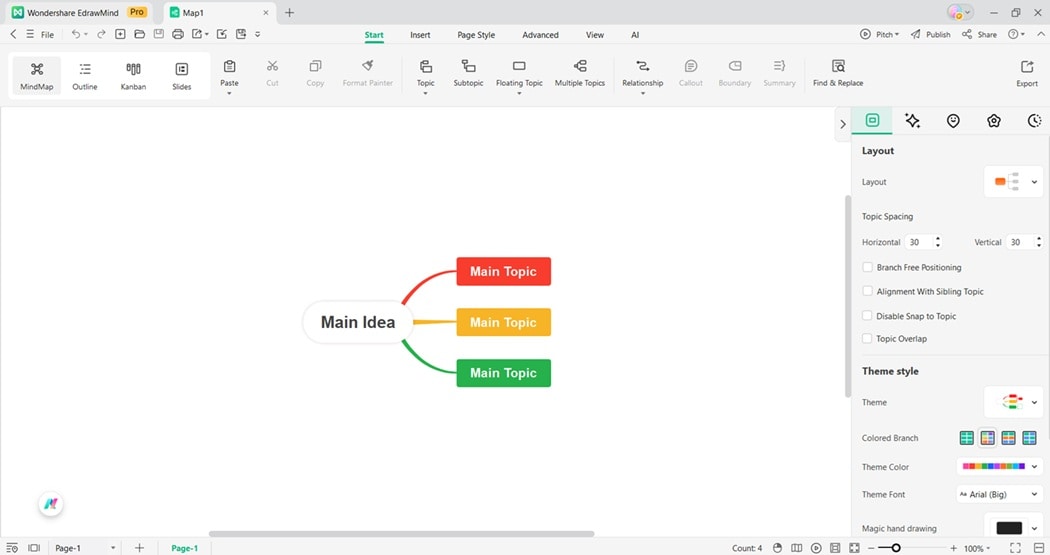Add a Boundary around topics

click(735, 73)
